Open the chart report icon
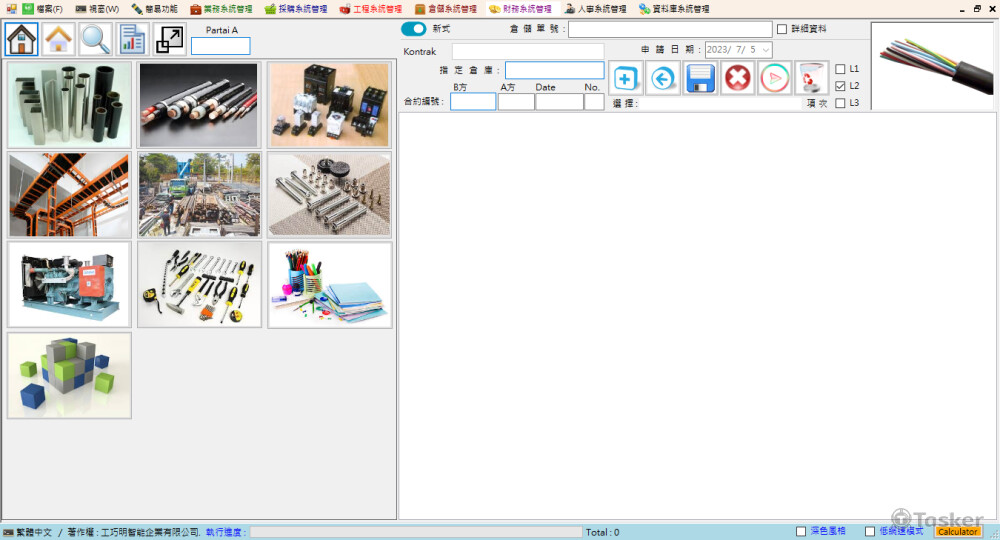Image resolution: width=1000 pixels, height=540 pixels. (133, 39)
